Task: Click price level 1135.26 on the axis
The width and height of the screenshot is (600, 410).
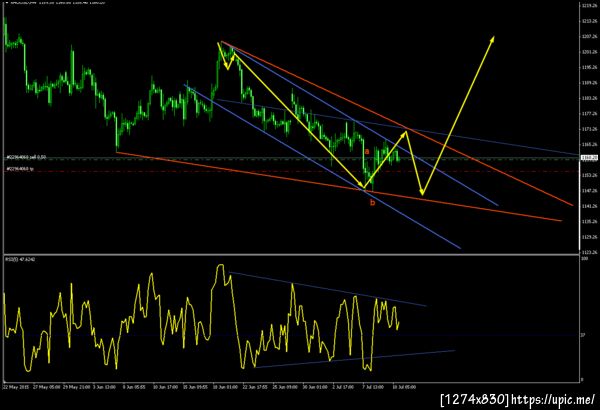Action: 590,221
